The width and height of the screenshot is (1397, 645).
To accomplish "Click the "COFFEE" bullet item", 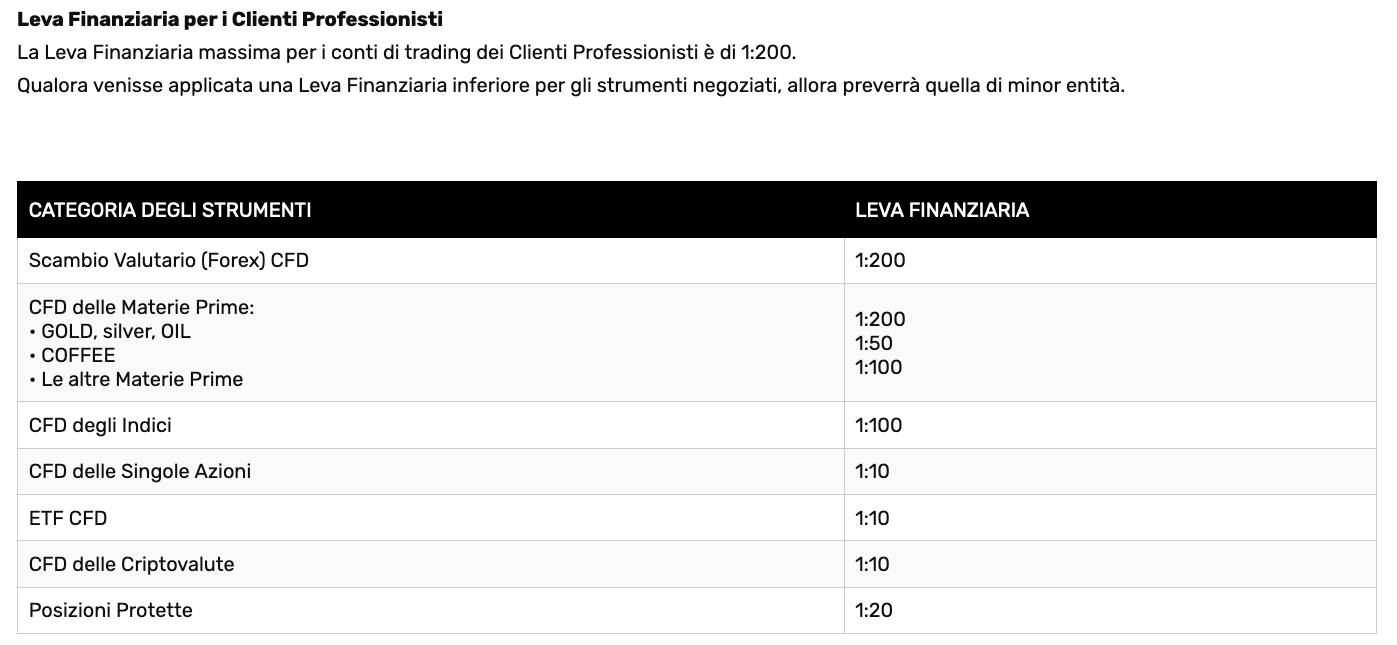I will (78, 355).
